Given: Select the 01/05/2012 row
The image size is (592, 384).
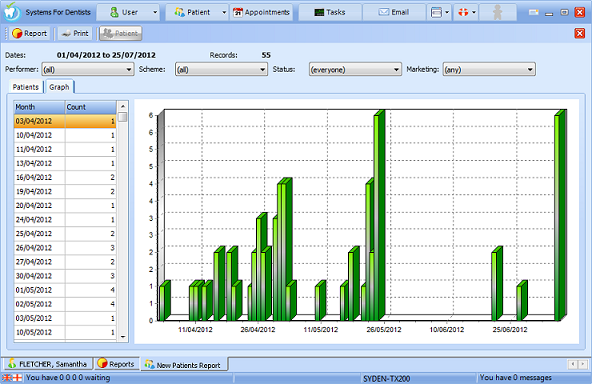Looking at the screenshot, I should click(65, 290).
